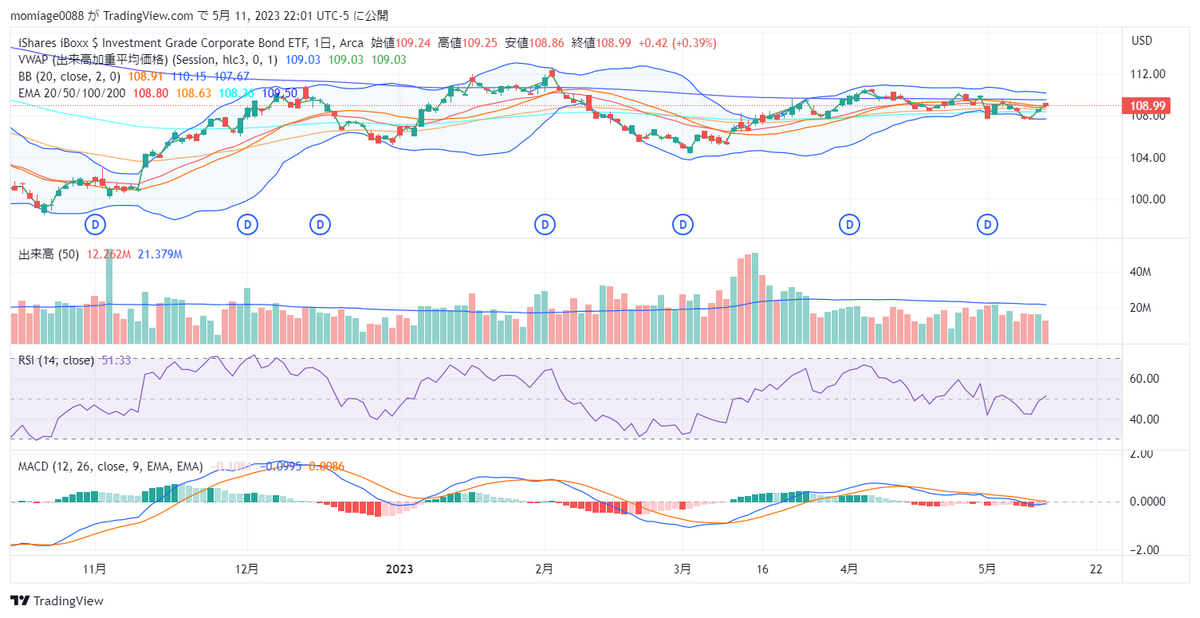Image resolution: width=1200 pixels, height=618 pixels.
Task: Click the 安値 108.86 low value
Action: [534, 44]
